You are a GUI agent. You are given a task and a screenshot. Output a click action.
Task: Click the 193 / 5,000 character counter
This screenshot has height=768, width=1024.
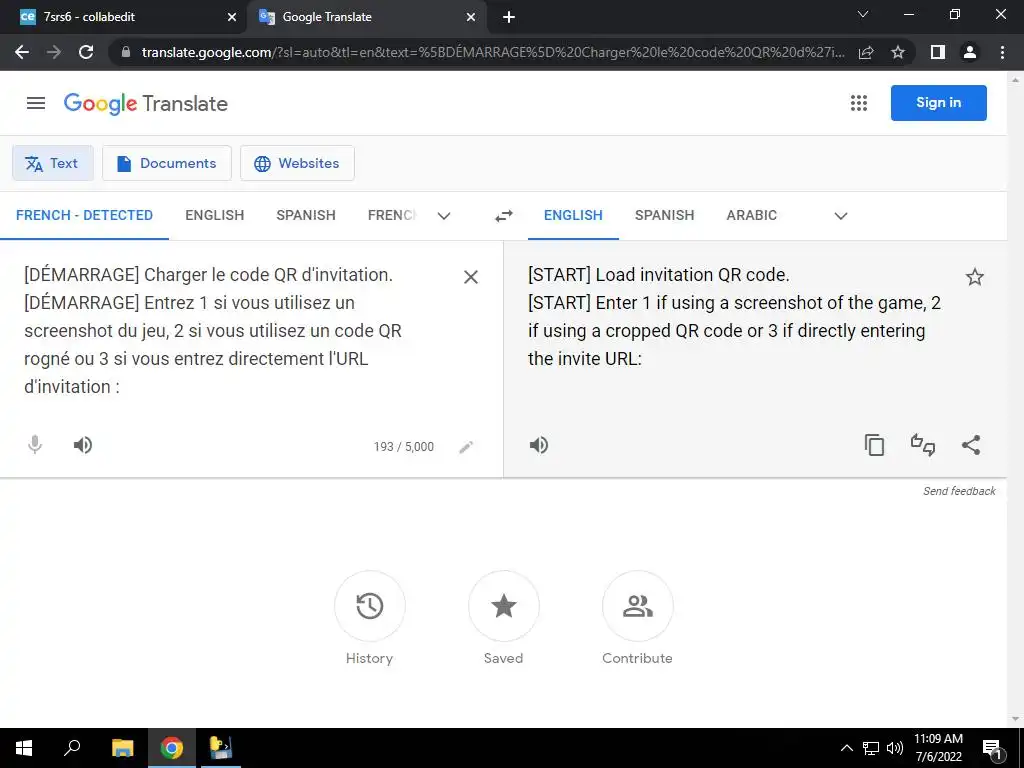pos(404,447)
